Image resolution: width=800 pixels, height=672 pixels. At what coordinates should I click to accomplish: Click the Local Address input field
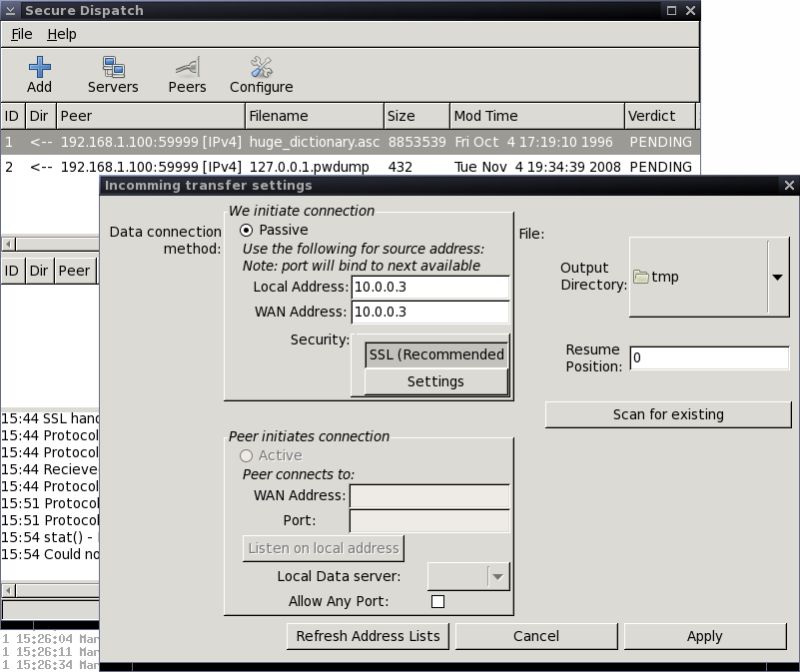tap(430, 287)
